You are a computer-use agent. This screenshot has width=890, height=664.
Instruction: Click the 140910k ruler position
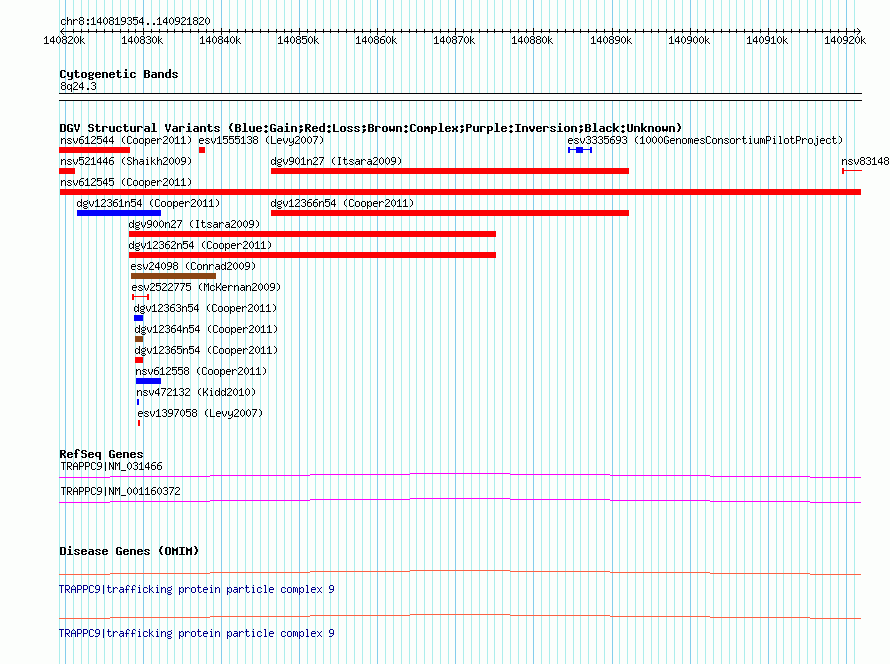767,40
